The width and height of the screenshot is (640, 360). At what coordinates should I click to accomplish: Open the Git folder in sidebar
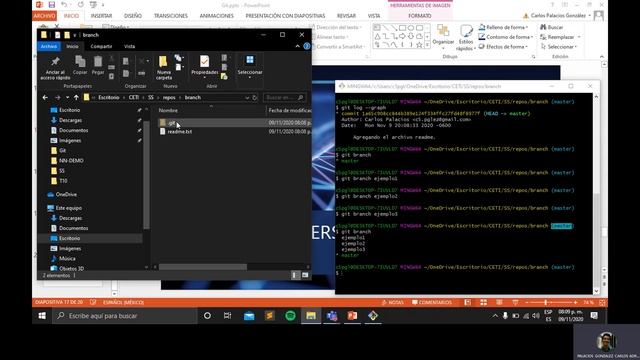point(62,151)
